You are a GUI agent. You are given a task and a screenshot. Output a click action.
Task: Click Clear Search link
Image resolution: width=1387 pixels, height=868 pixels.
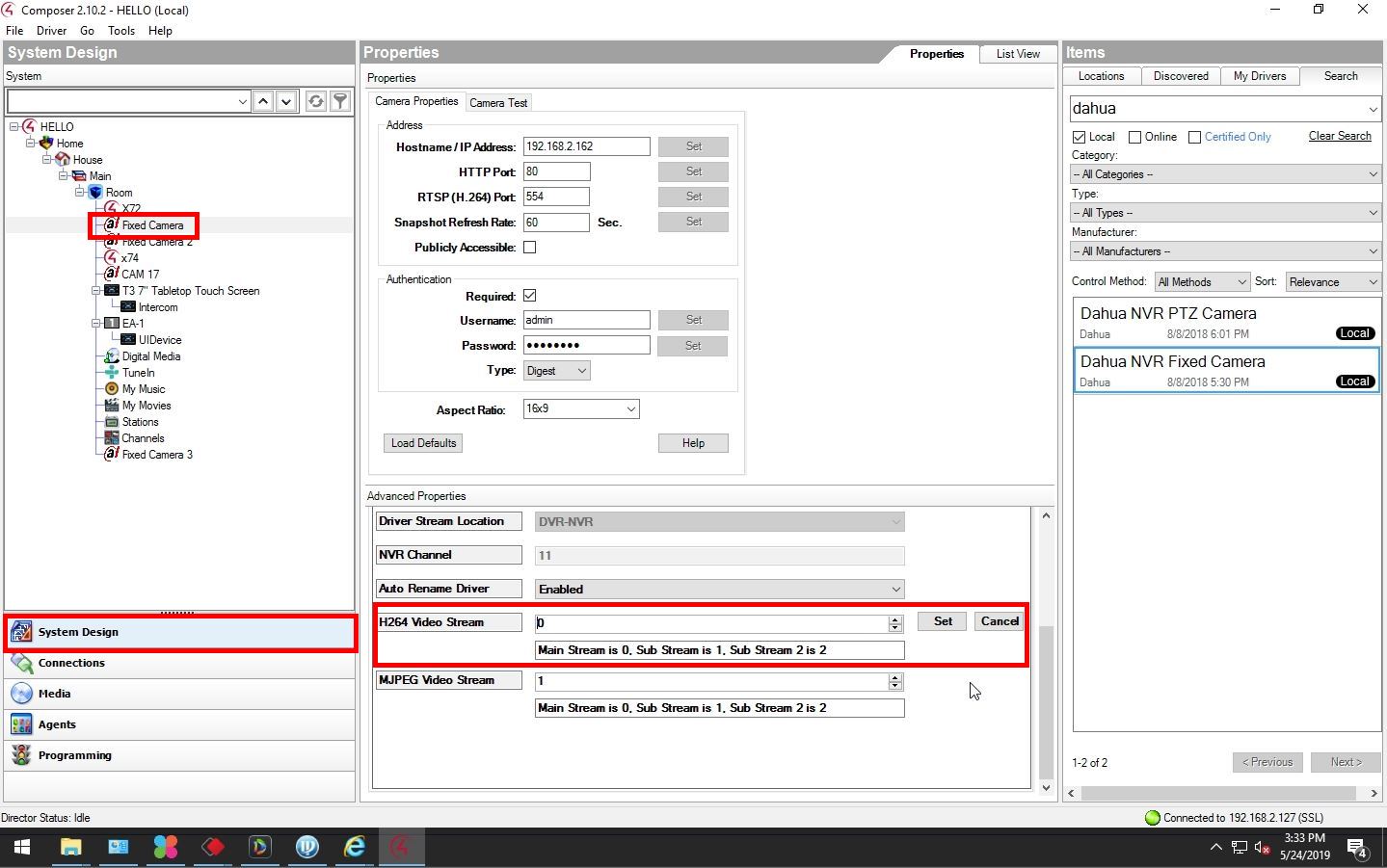tap(1339, 136)
